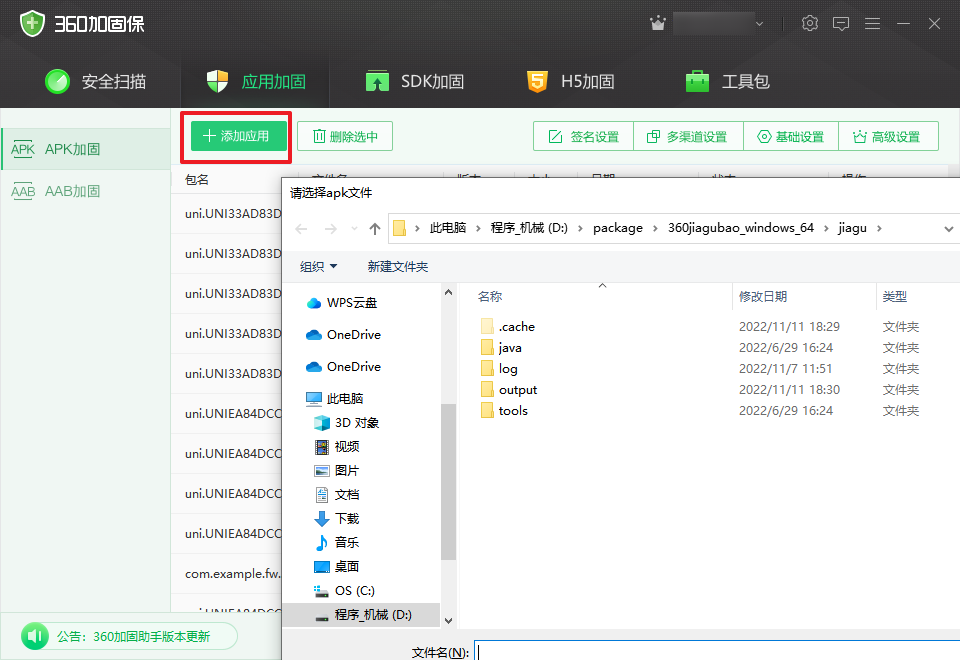This screenshot has width=960, height=660.
Task: Click the feedback message icon
Action: 841,22
